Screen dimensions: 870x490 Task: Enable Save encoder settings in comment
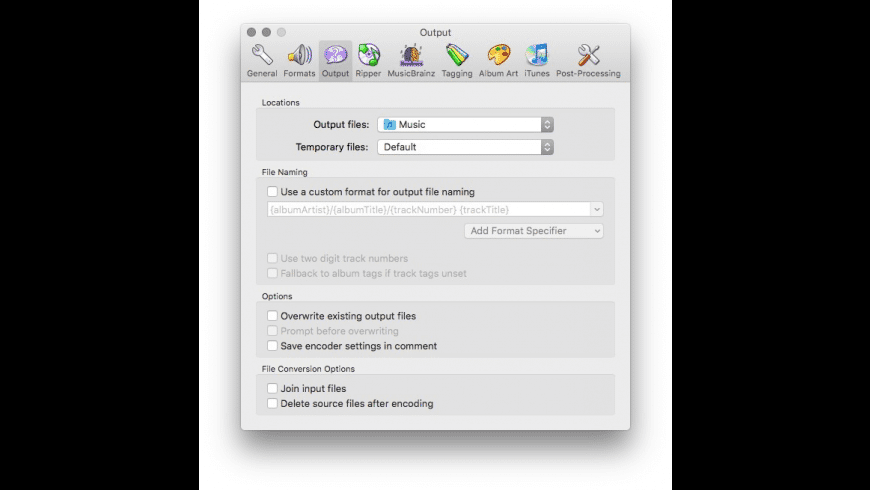point(272,346)
